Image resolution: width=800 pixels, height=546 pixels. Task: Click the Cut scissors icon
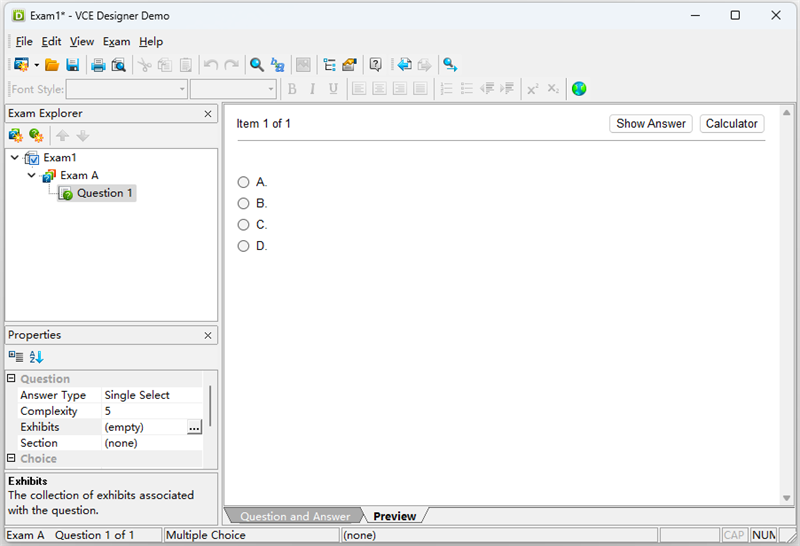point(145,65)
